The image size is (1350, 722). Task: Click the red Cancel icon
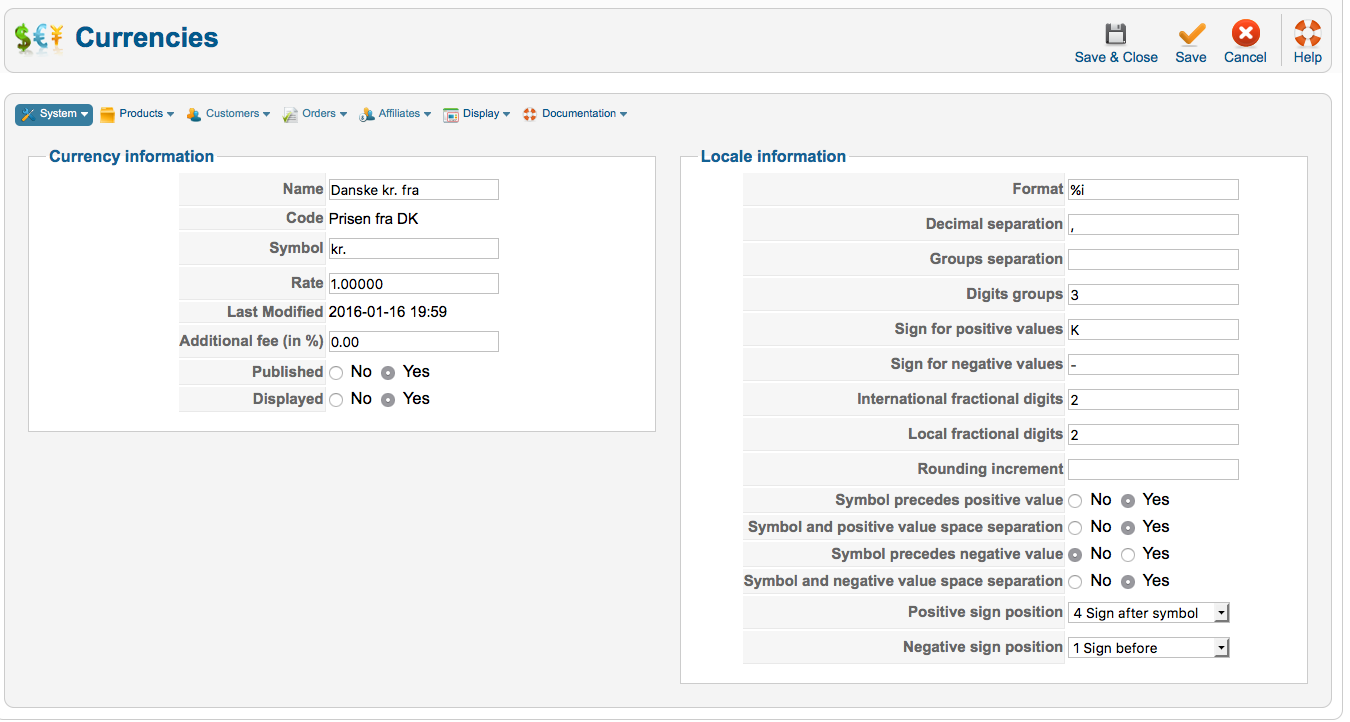click(1245, 34)
